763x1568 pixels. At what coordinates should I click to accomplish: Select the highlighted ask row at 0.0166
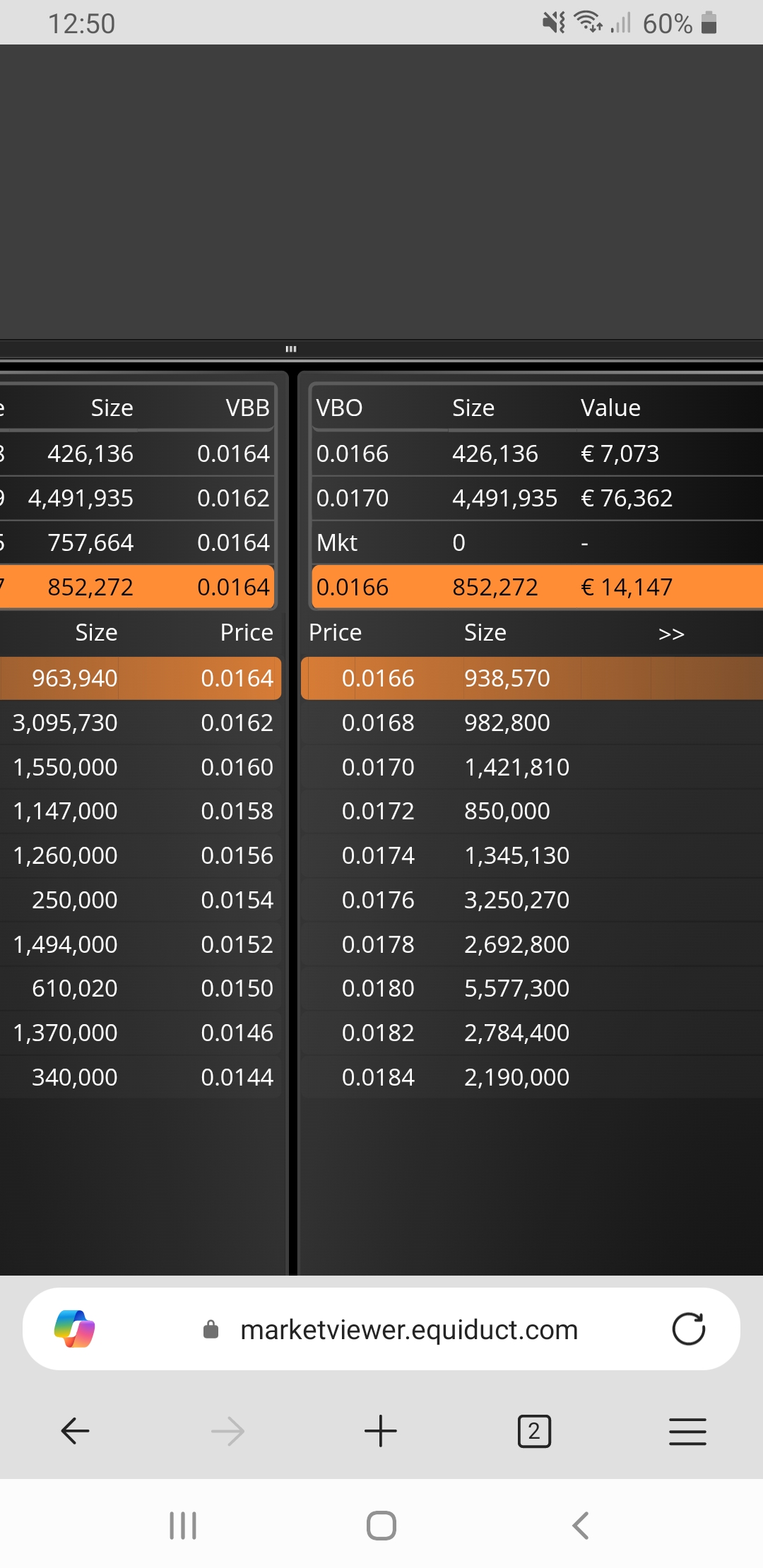(x=532, y=678)
